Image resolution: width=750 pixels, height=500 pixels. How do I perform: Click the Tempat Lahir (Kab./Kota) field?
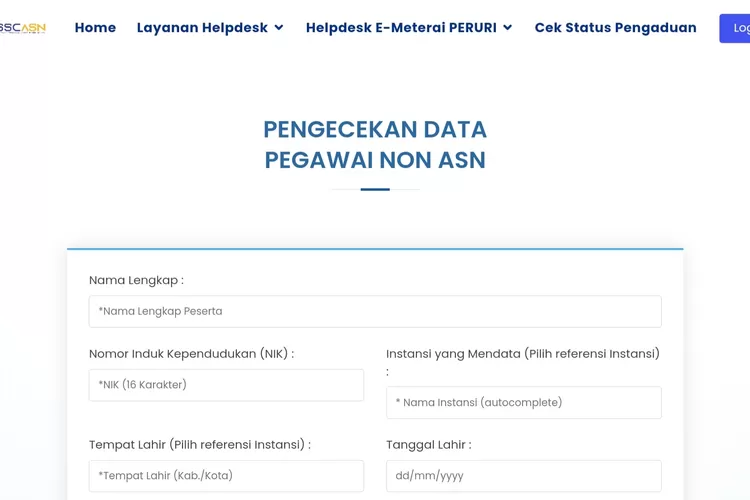[226, 476]
